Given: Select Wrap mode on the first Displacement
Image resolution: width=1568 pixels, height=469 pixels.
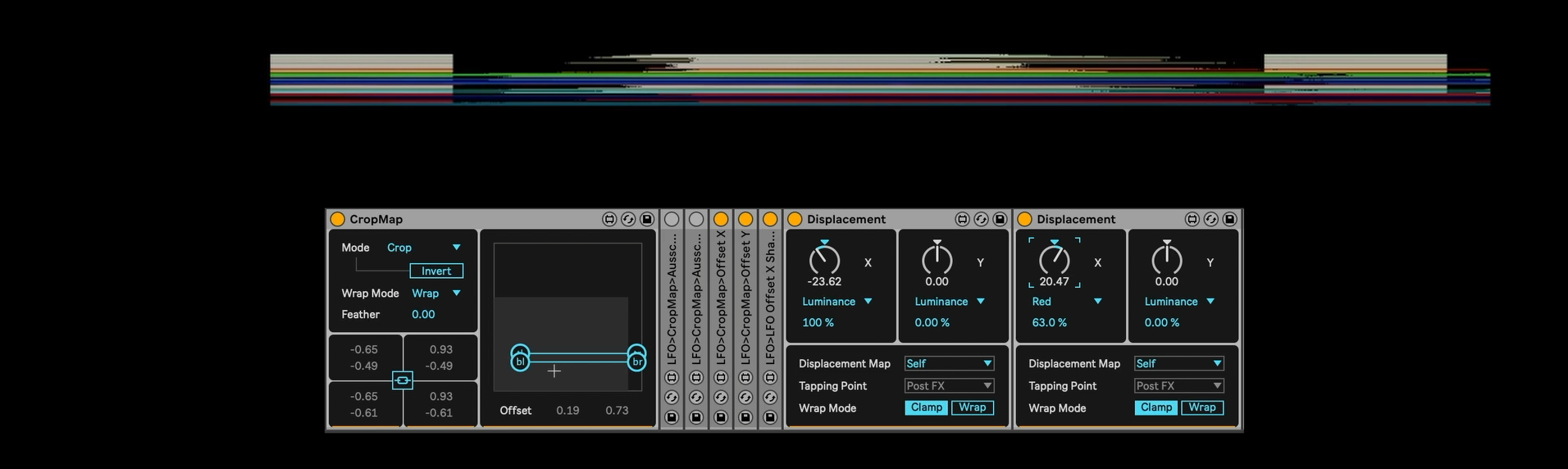Looking at the screenshot, I should coord(972,408).
